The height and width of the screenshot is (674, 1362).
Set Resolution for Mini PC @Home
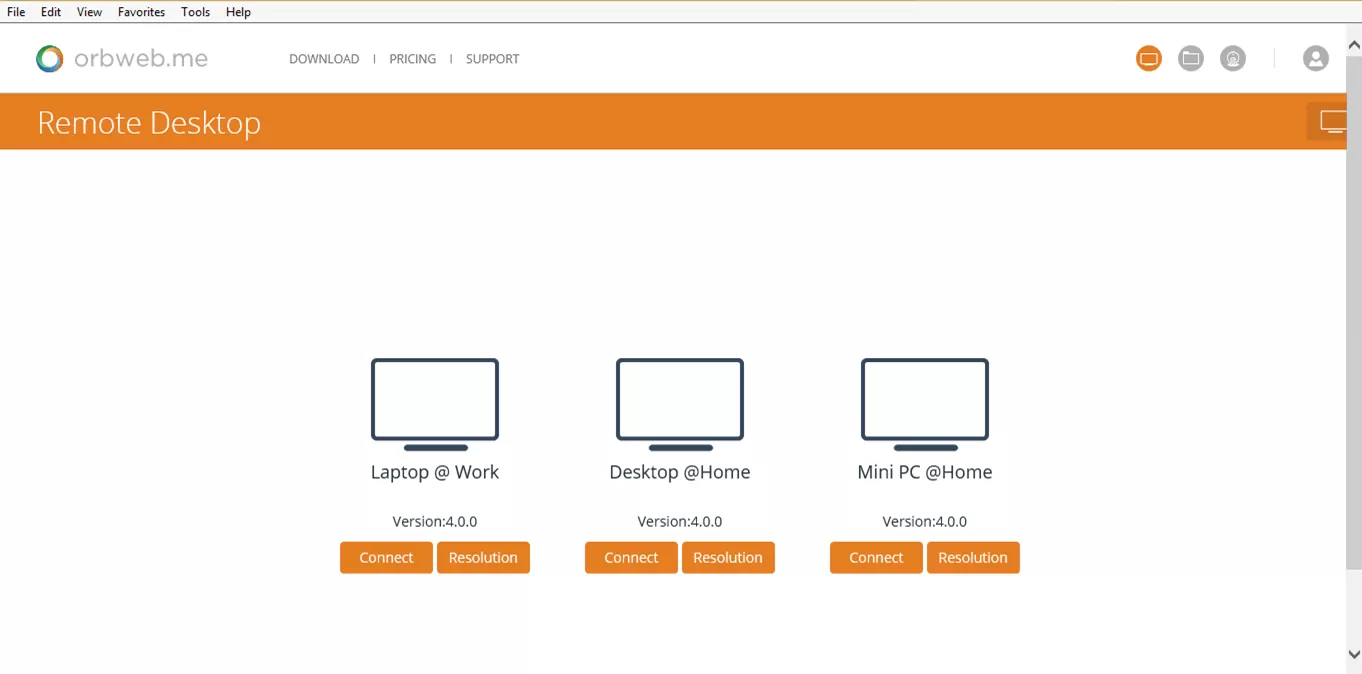973,558
